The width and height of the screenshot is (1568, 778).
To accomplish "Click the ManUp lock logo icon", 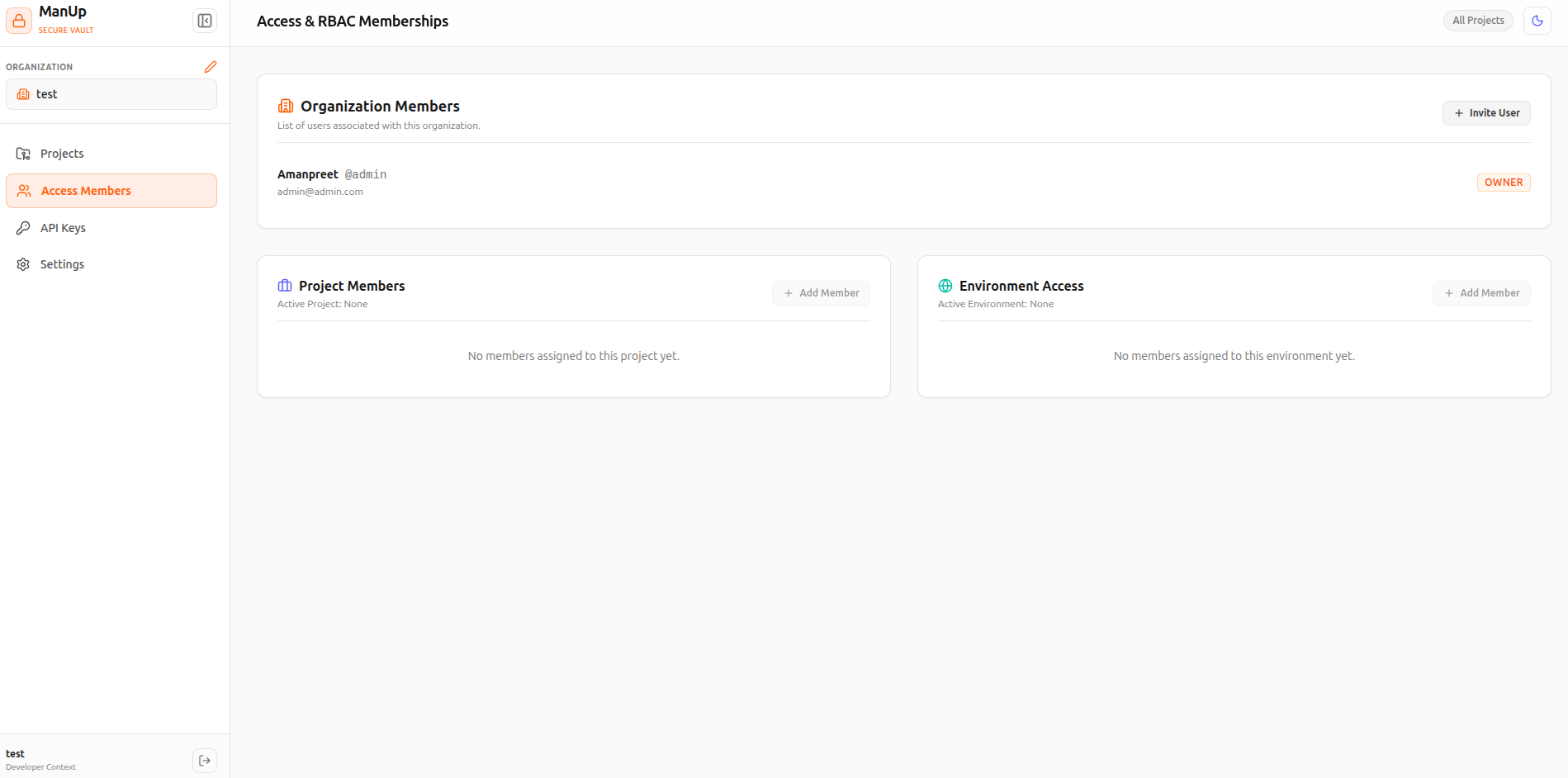I will [19, 21].
